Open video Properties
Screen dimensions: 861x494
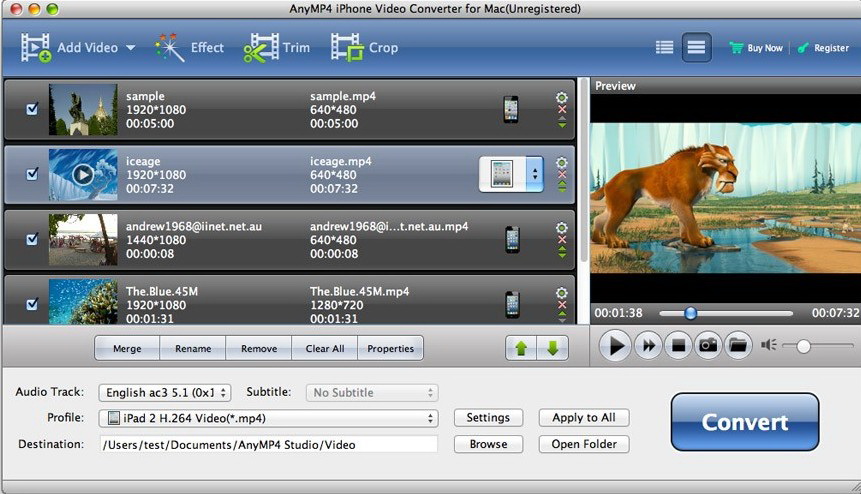pos(390,348)
